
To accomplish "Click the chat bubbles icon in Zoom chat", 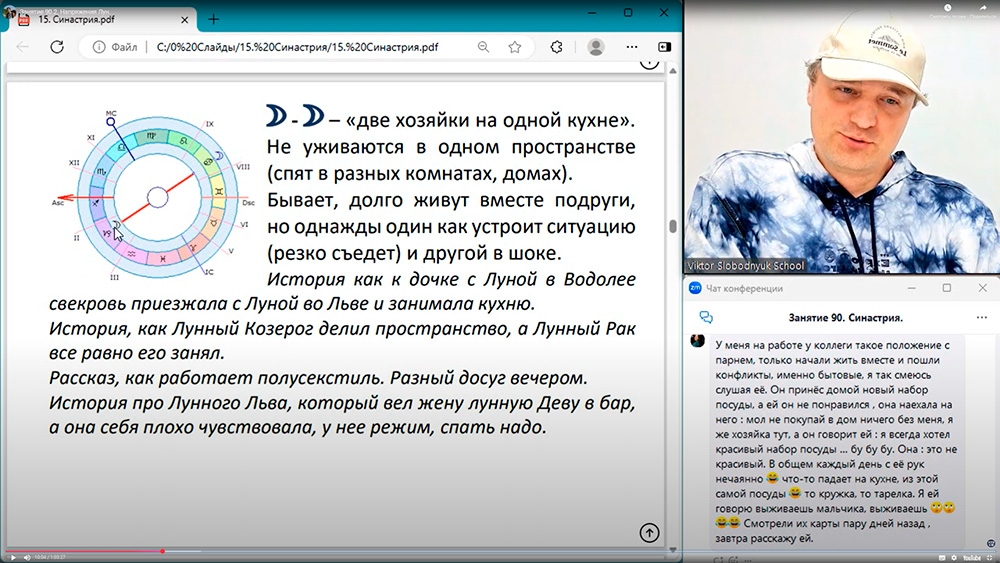I will [706, 317].
